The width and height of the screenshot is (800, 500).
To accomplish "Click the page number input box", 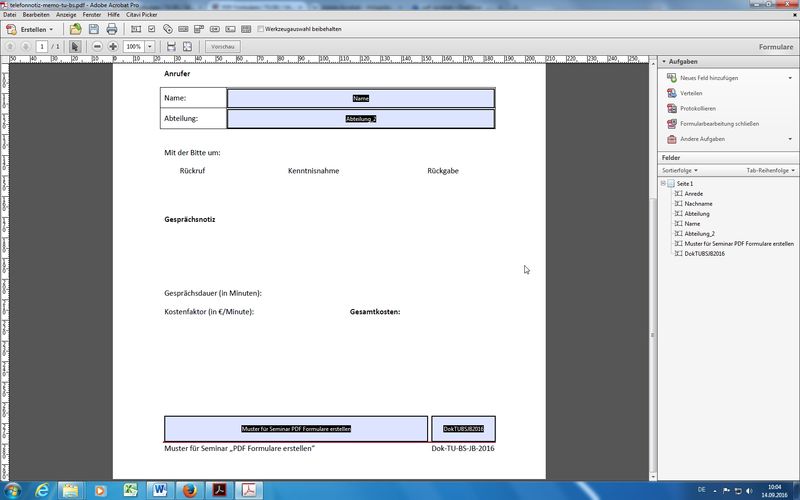I will [42, 46].
